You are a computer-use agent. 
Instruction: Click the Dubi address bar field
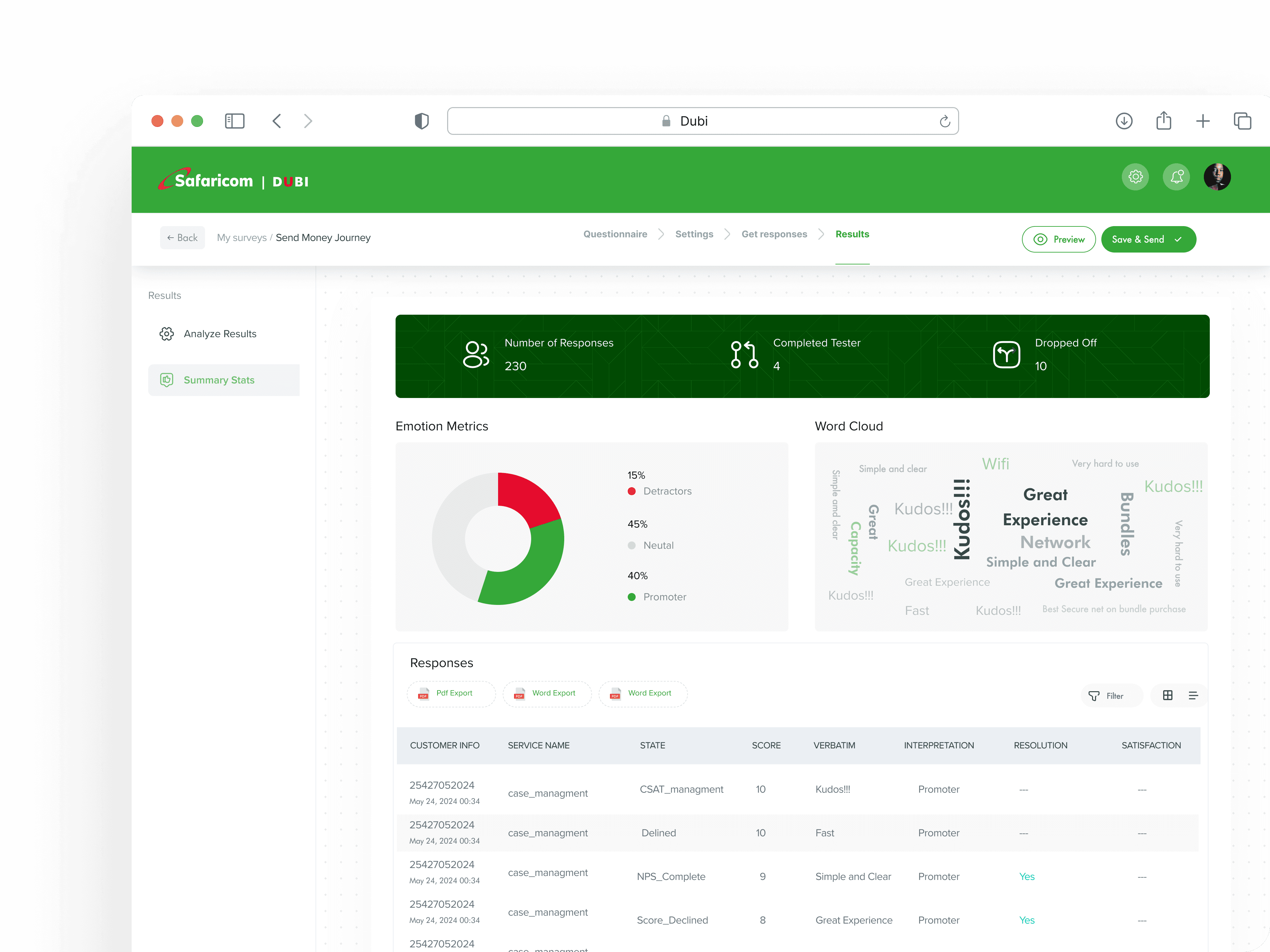694,121
